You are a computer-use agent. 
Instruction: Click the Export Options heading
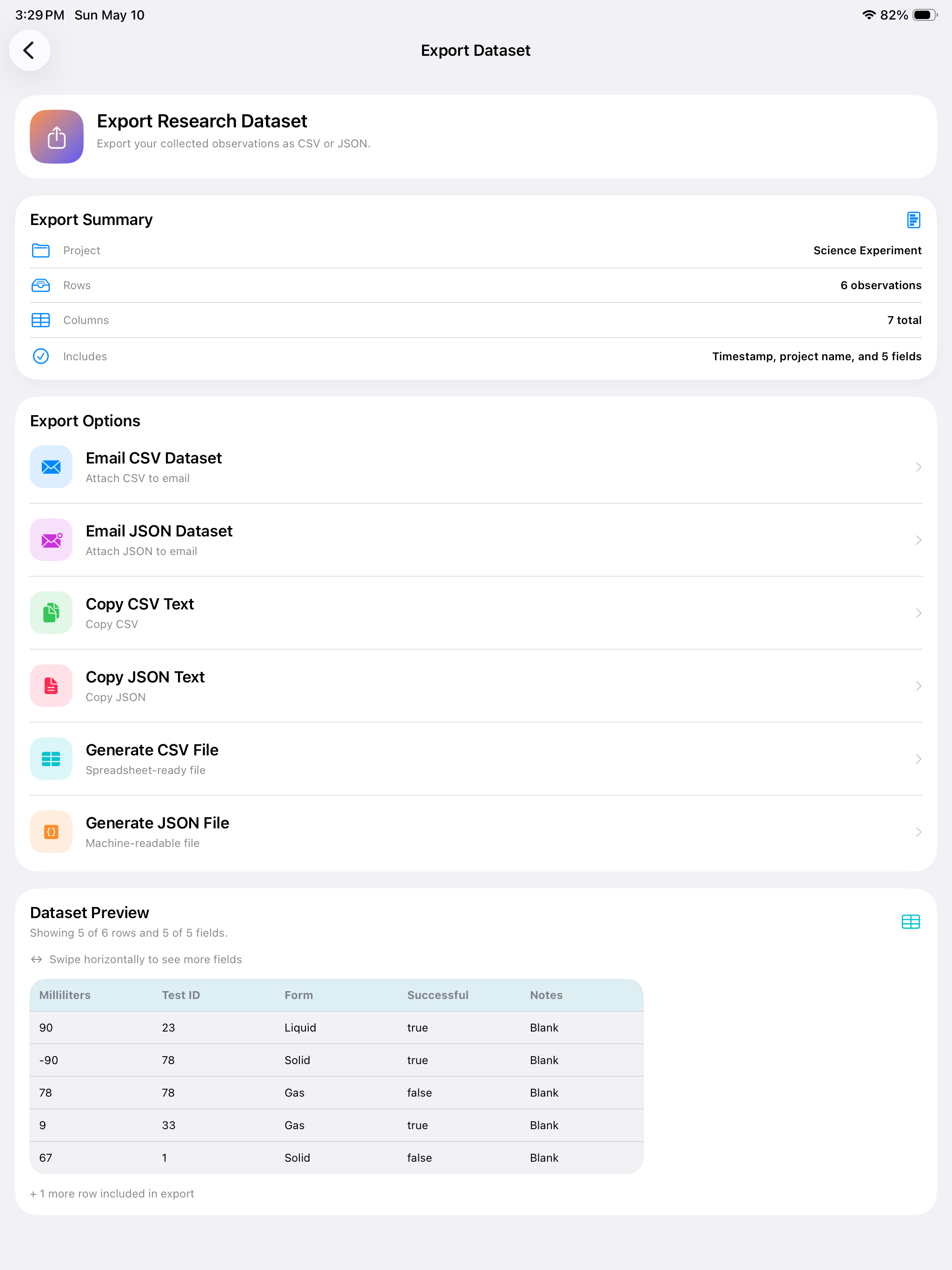click(85, 421)
